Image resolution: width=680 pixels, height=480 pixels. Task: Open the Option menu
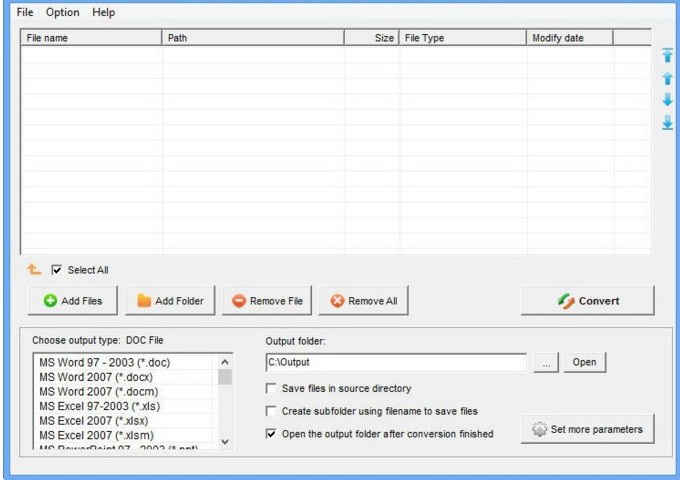click(x=62, y=12)
